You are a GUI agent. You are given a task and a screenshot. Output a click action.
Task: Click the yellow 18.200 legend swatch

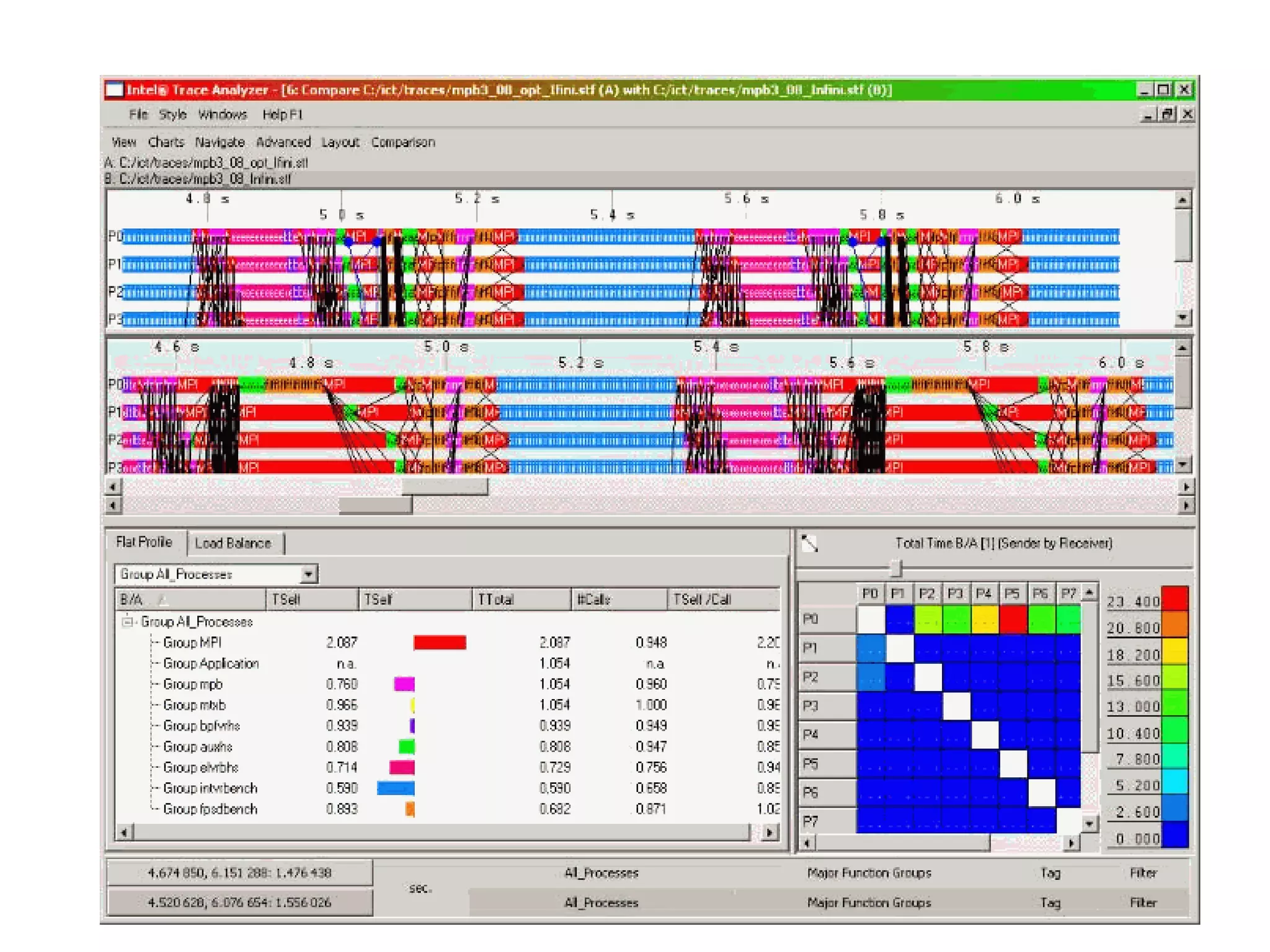coord(1175,652)
